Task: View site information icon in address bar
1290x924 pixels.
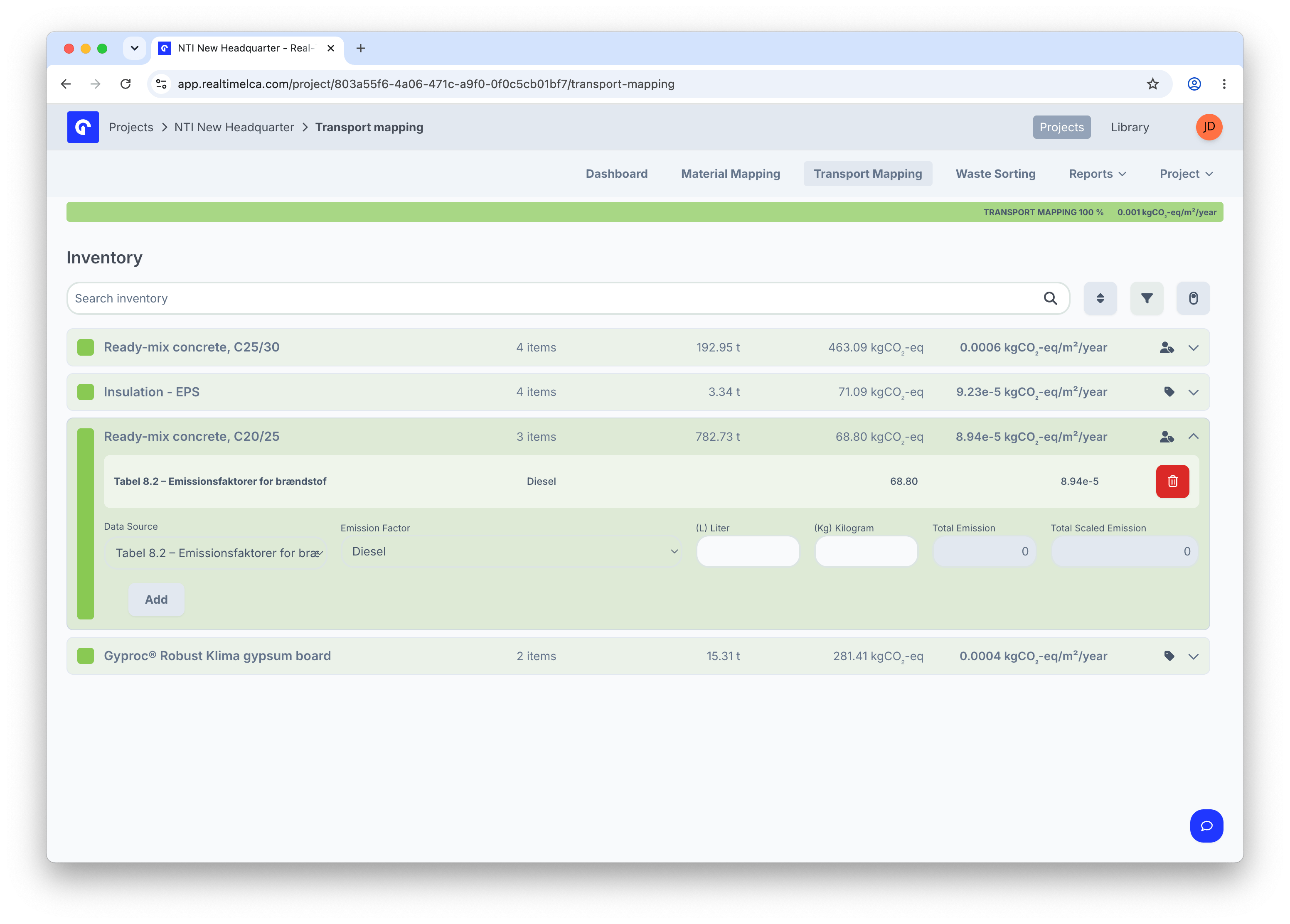Action: coord(162,84)
